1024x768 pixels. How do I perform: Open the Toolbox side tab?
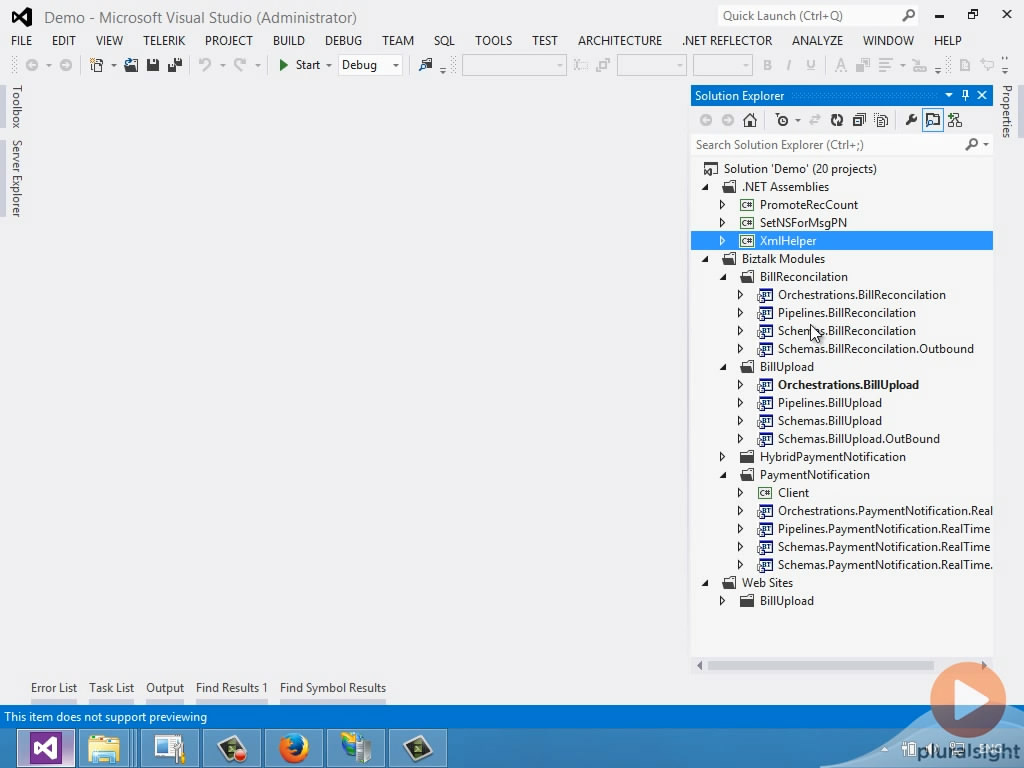coord(17,106)
